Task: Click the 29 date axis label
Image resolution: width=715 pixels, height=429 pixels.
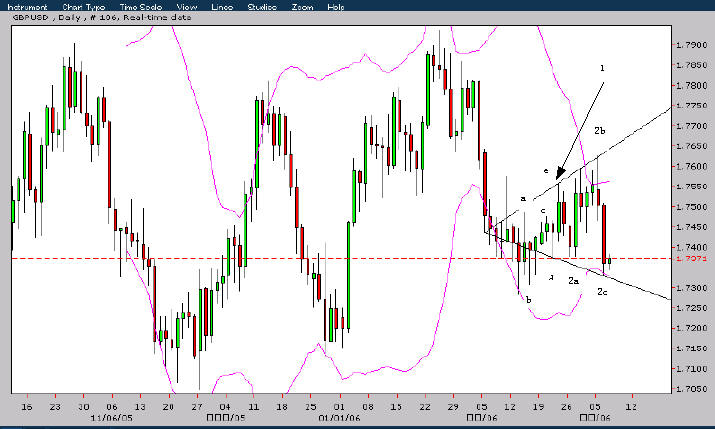Action: 453,407
